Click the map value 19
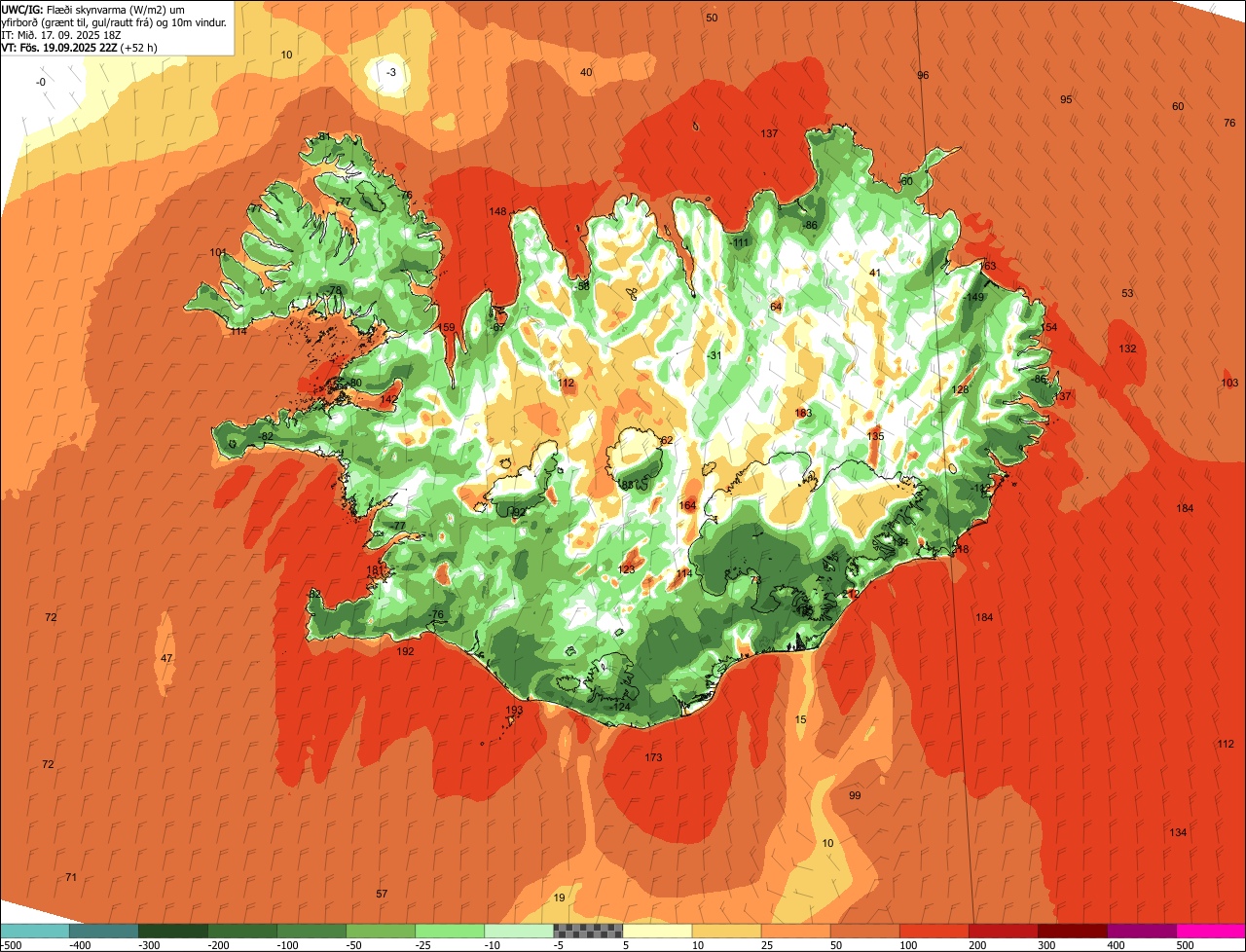1246x952 pixels. click(x=559, y=897)
